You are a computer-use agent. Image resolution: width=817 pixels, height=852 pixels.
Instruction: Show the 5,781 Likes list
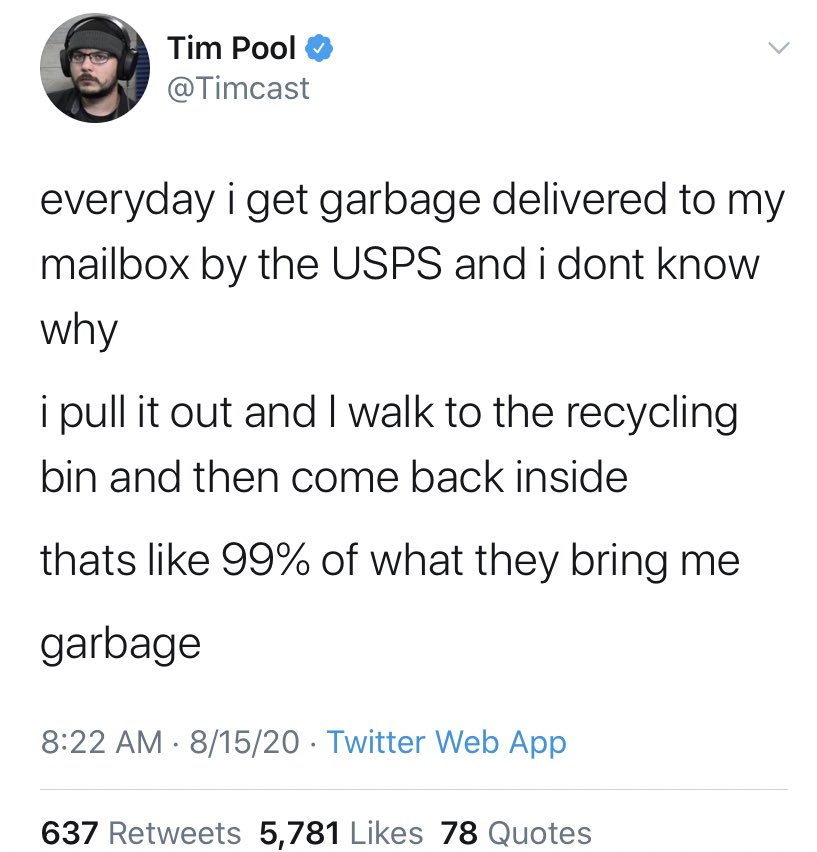click(x=341, y=833)
